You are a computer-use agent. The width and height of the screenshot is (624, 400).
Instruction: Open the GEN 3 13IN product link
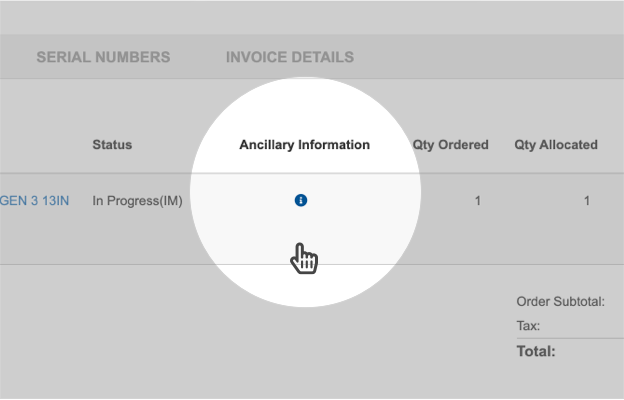(33, 201)
